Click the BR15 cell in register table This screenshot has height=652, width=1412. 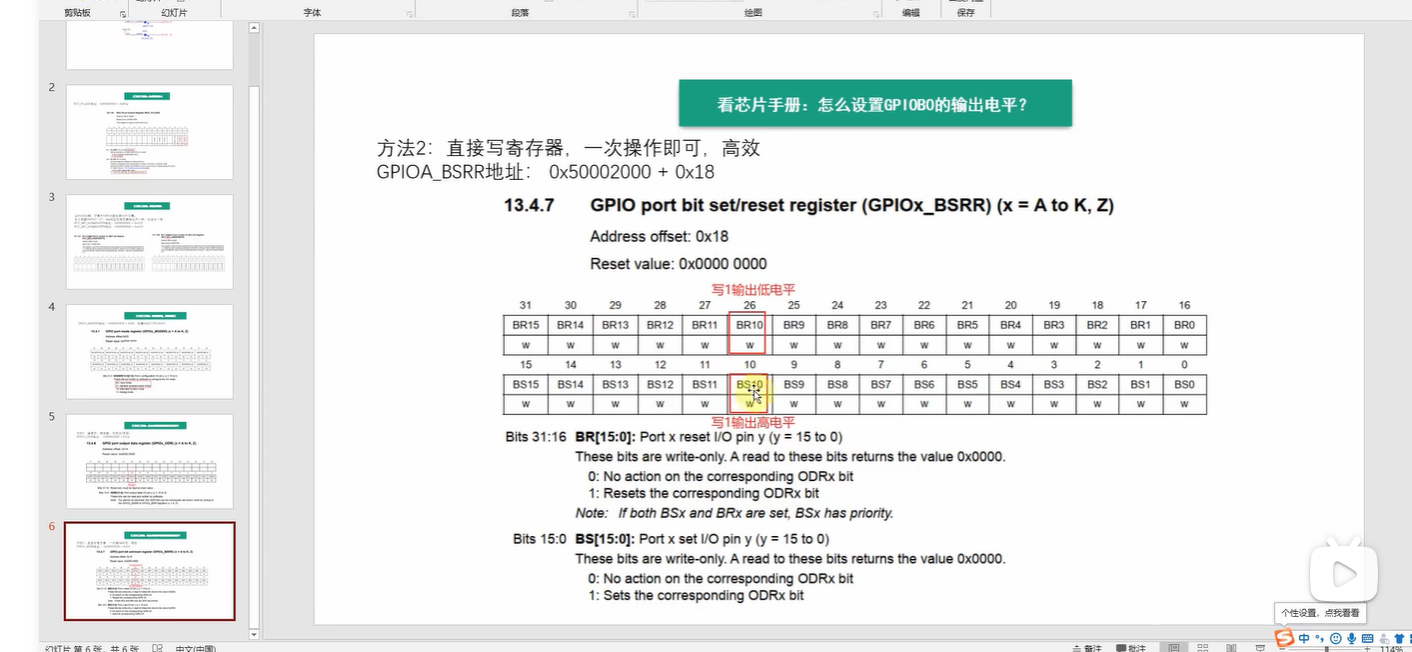pos(526,326)
